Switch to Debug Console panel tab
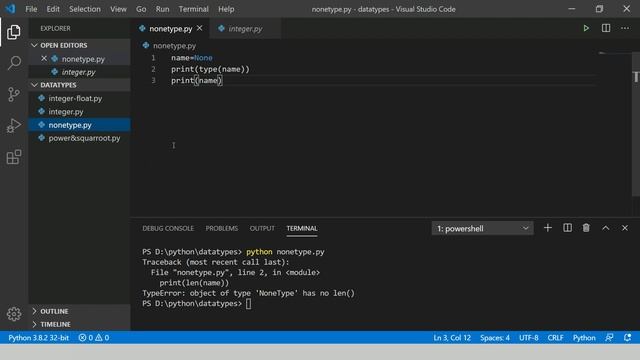The width and height of the screenshot is (640, 360). point(168,228)
